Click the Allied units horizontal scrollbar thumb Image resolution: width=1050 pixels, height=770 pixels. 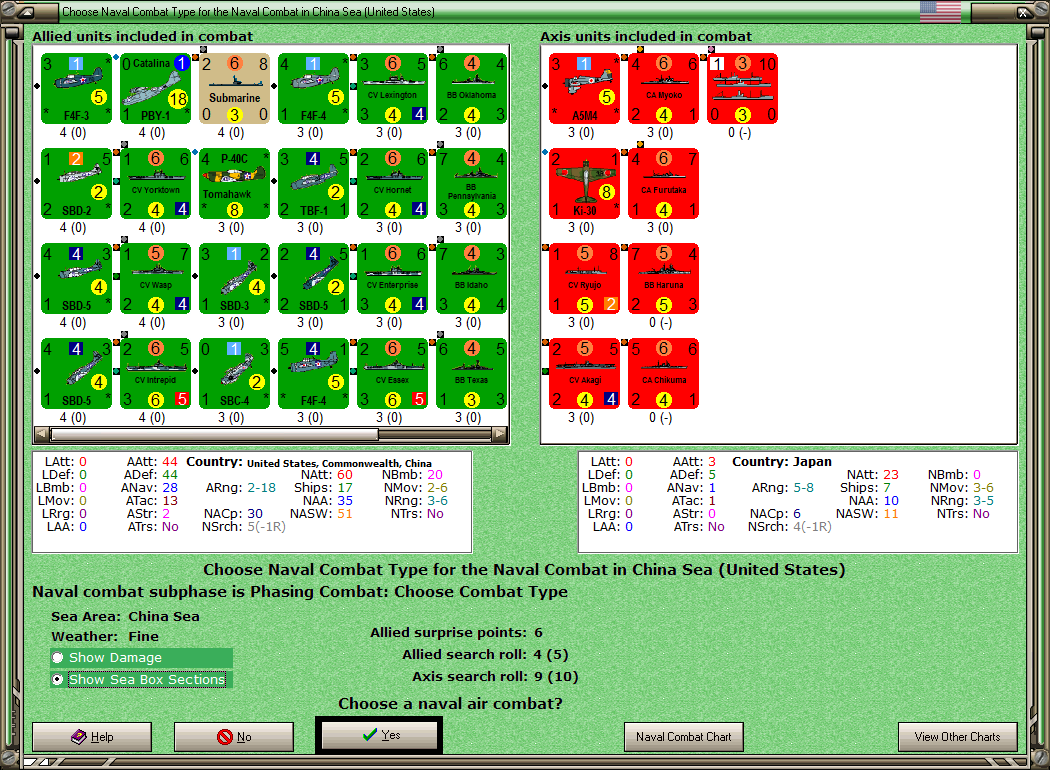[214, 434]
